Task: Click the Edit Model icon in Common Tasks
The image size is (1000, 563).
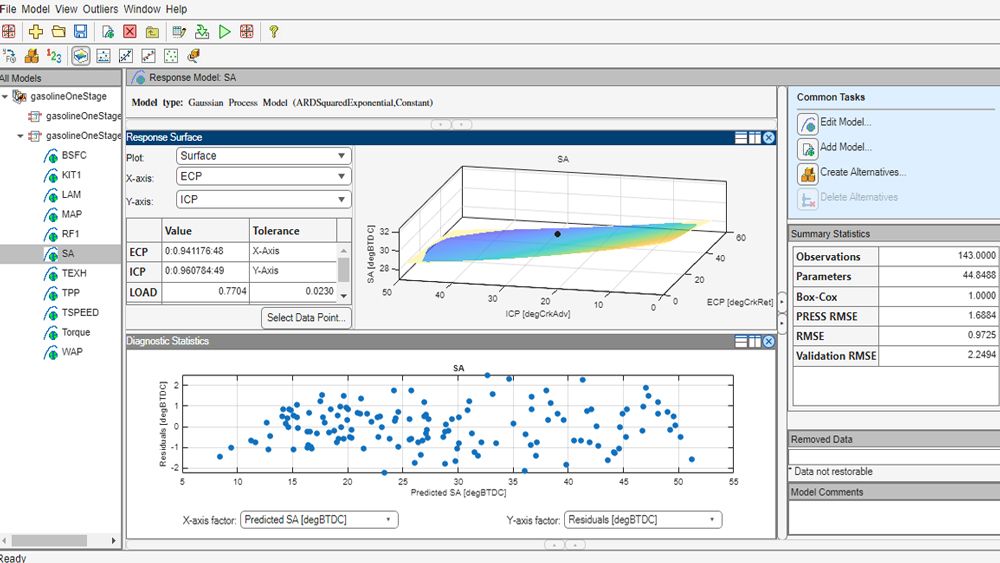Action: click(808, 123)
